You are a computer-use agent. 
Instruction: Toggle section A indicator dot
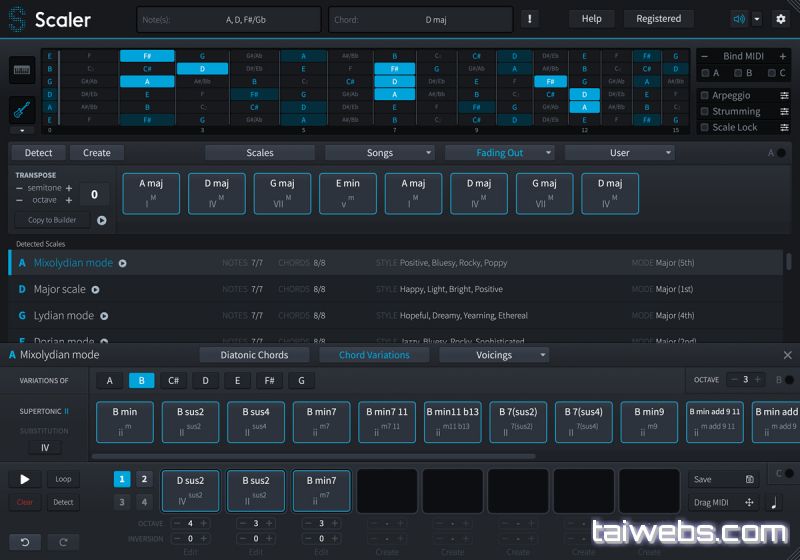(x=781, y=153)
